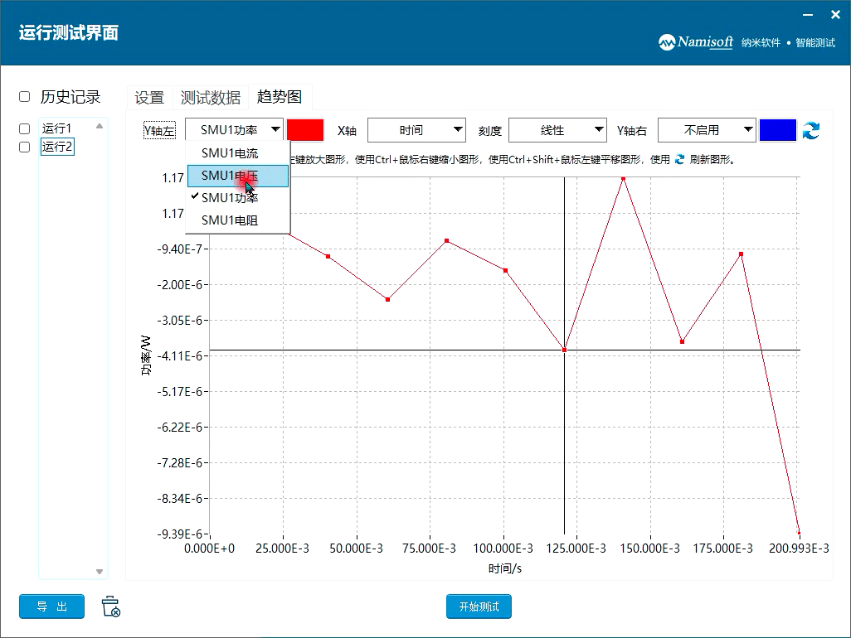Click the red color swatch for Y轴左

point(304,129)
